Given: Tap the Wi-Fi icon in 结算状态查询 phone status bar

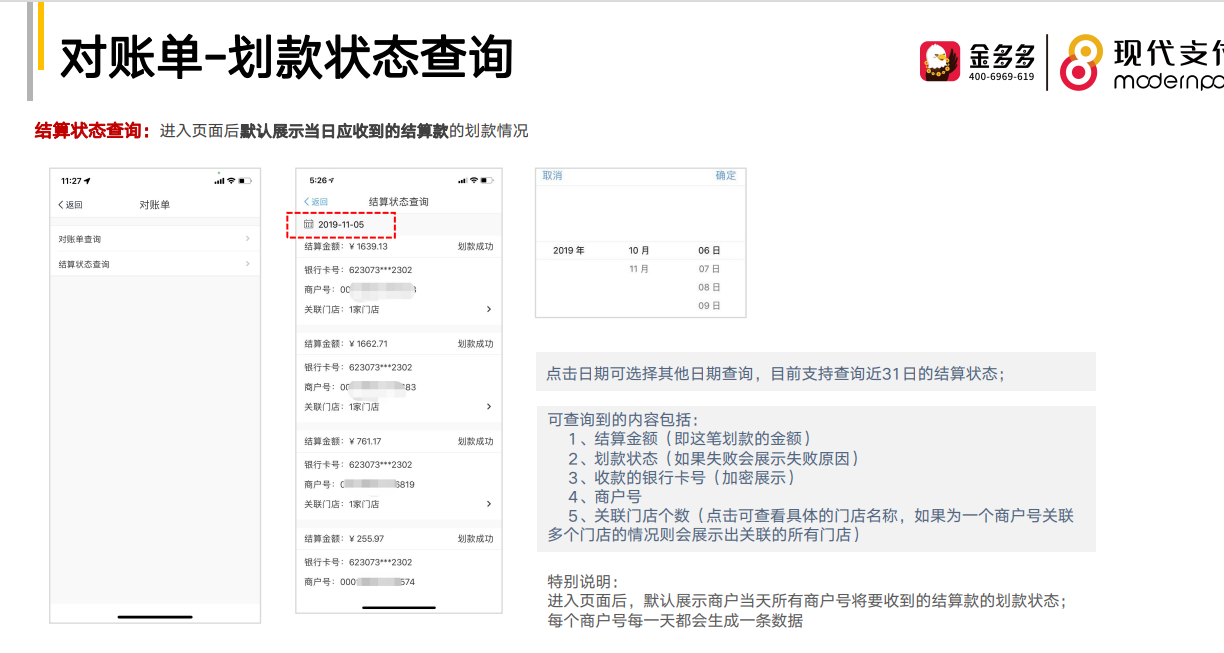Looking at the screenshot, I should pos(475,180).
